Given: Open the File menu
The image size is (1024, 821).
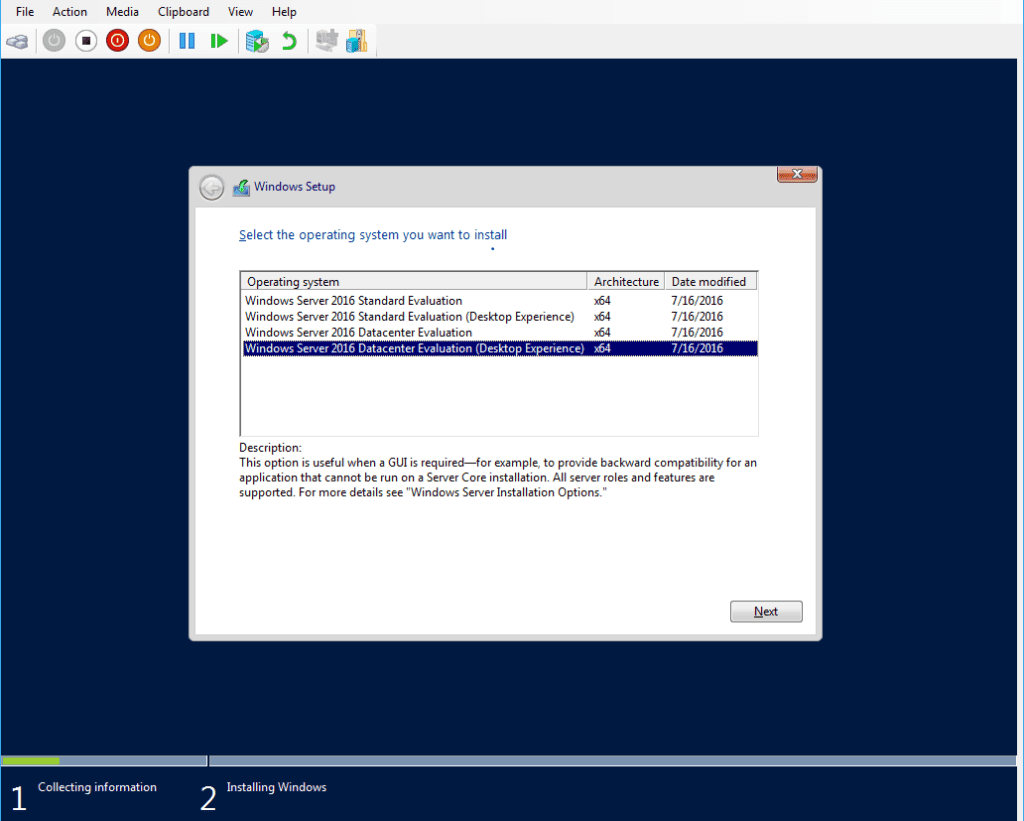Looking at the screenshot, I should (25, 12).
